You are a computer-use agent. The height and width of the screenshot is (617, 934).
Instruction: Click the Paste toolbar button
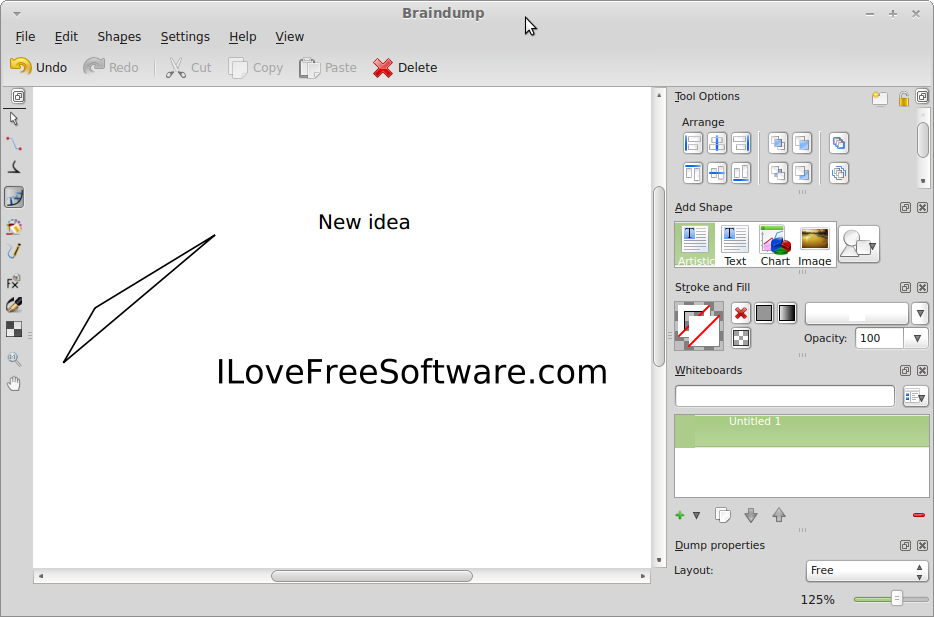tap(328, 67)
